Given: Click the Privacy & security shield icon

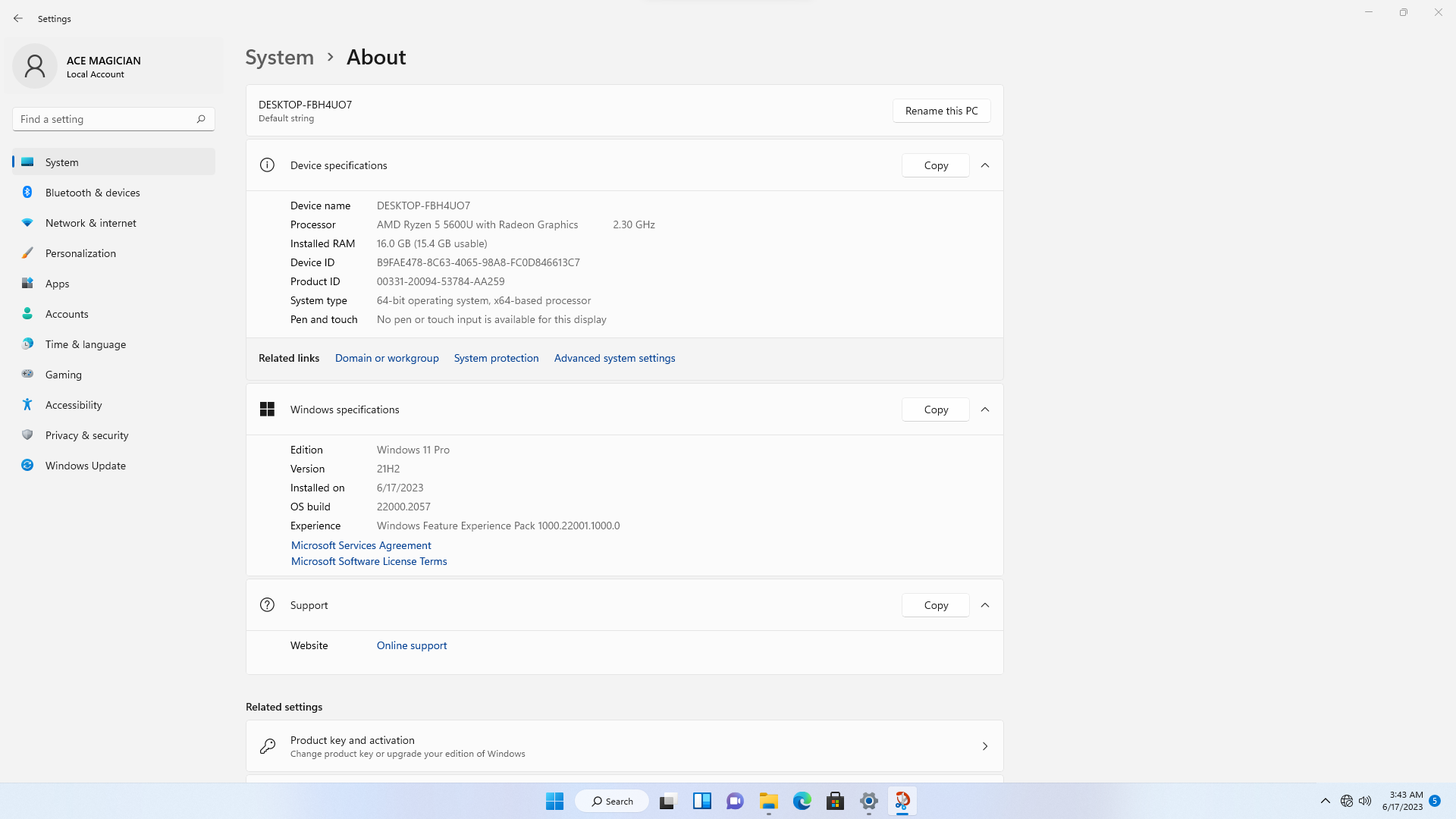Looking at the screenshot, I should click(27, 435).
